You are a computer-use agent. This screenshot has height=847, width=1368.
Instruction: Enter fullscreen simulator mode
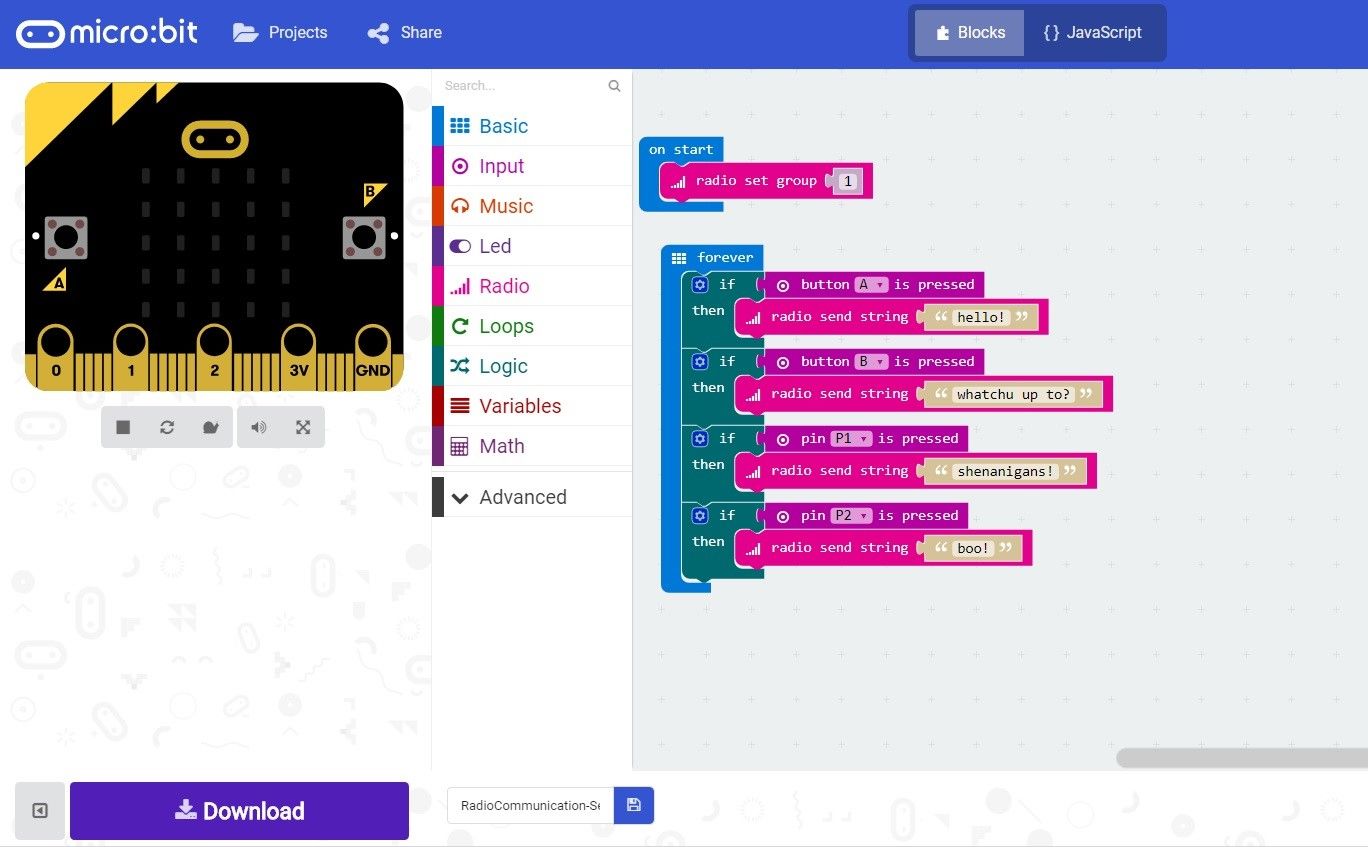tap(303, 427)
